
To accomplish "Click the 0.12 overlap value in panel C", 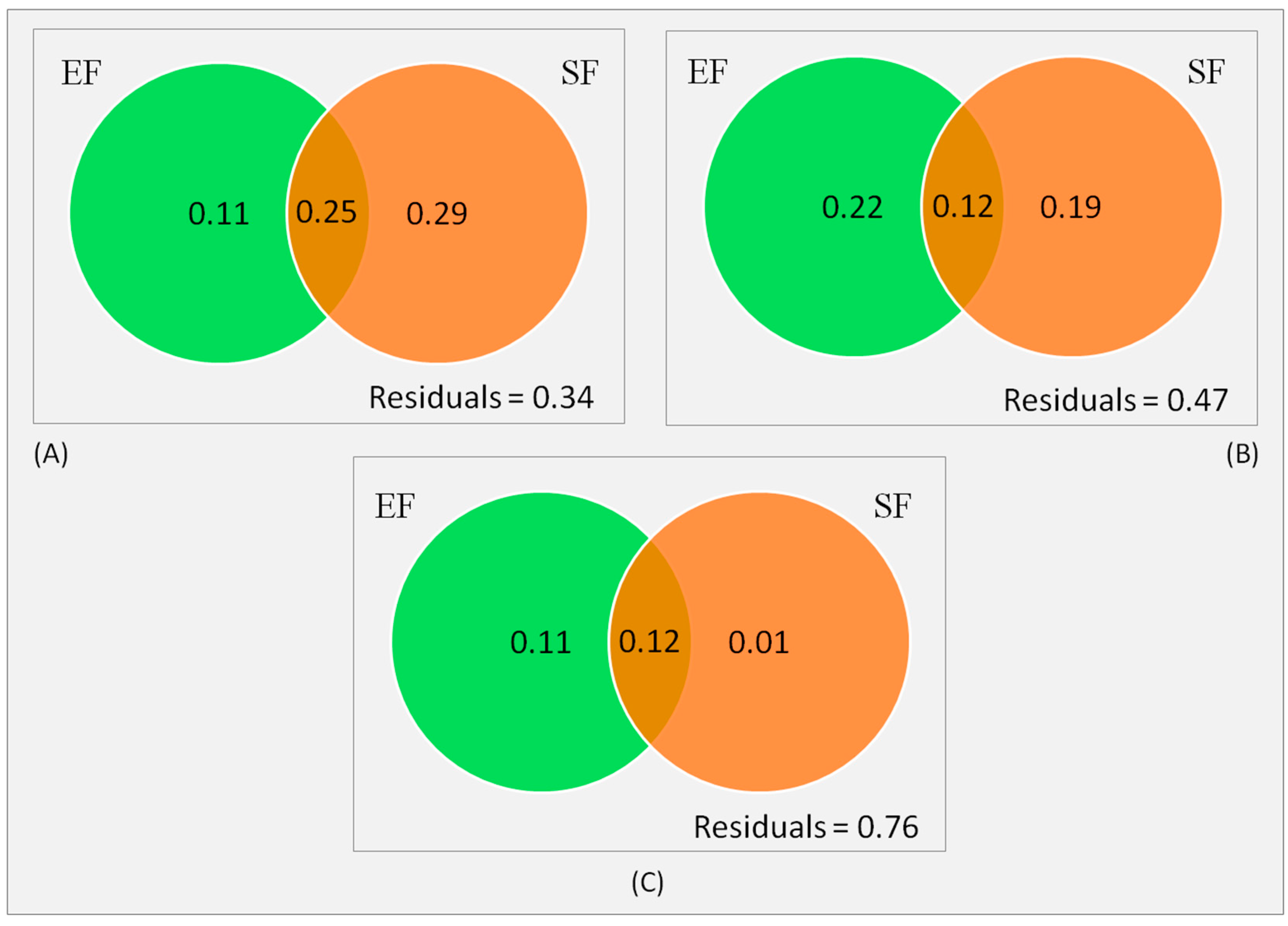I will tap(649, 642).
